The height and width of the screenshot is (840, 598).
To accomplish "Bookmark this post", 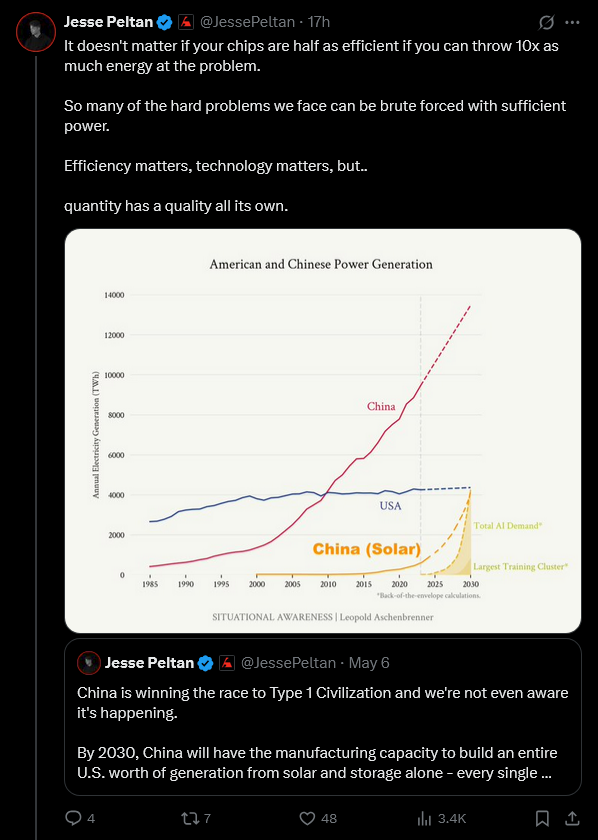I will [542, 818].
